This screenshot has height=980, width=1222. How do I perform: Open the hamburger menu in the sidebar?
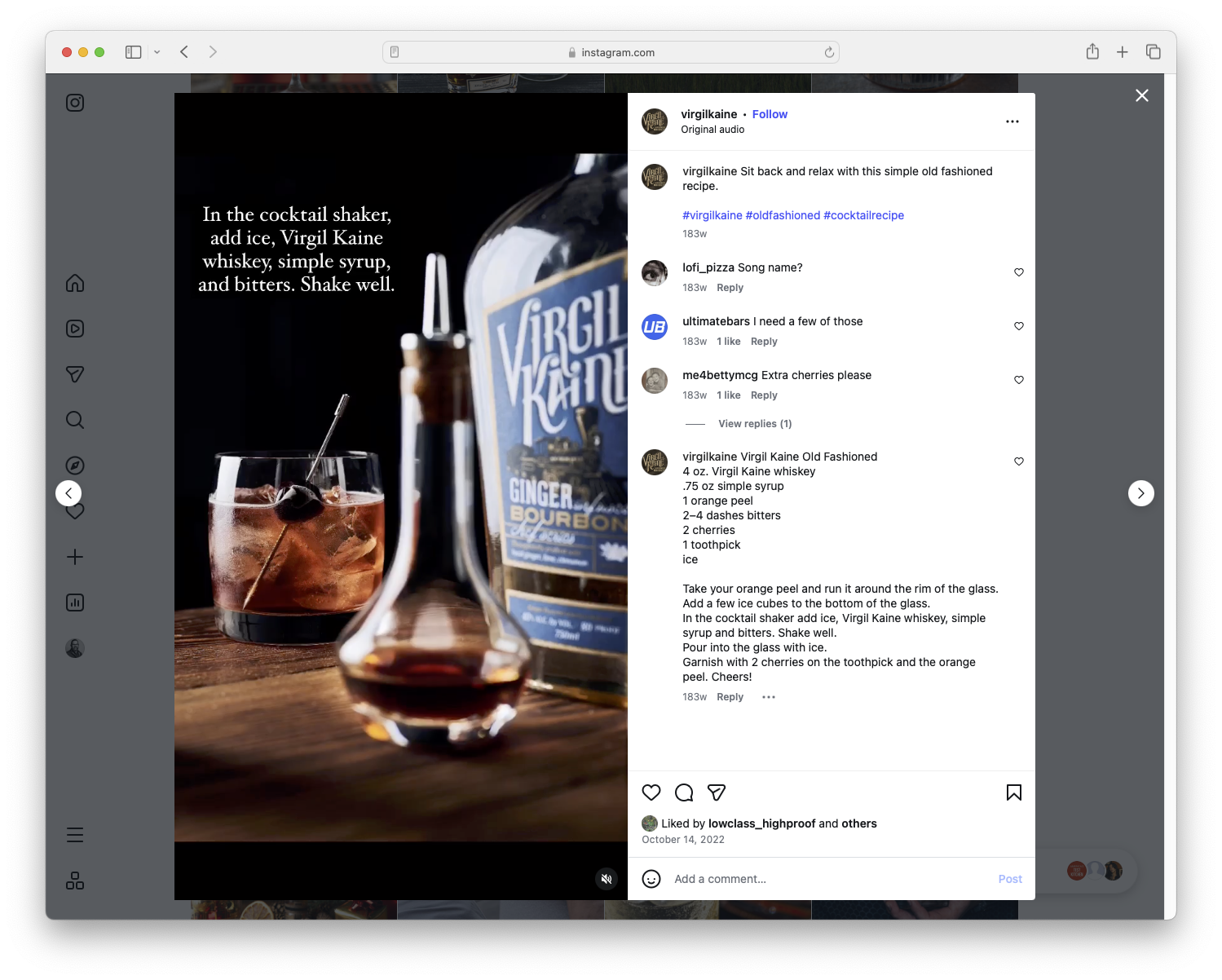click(x=74, y=835)
